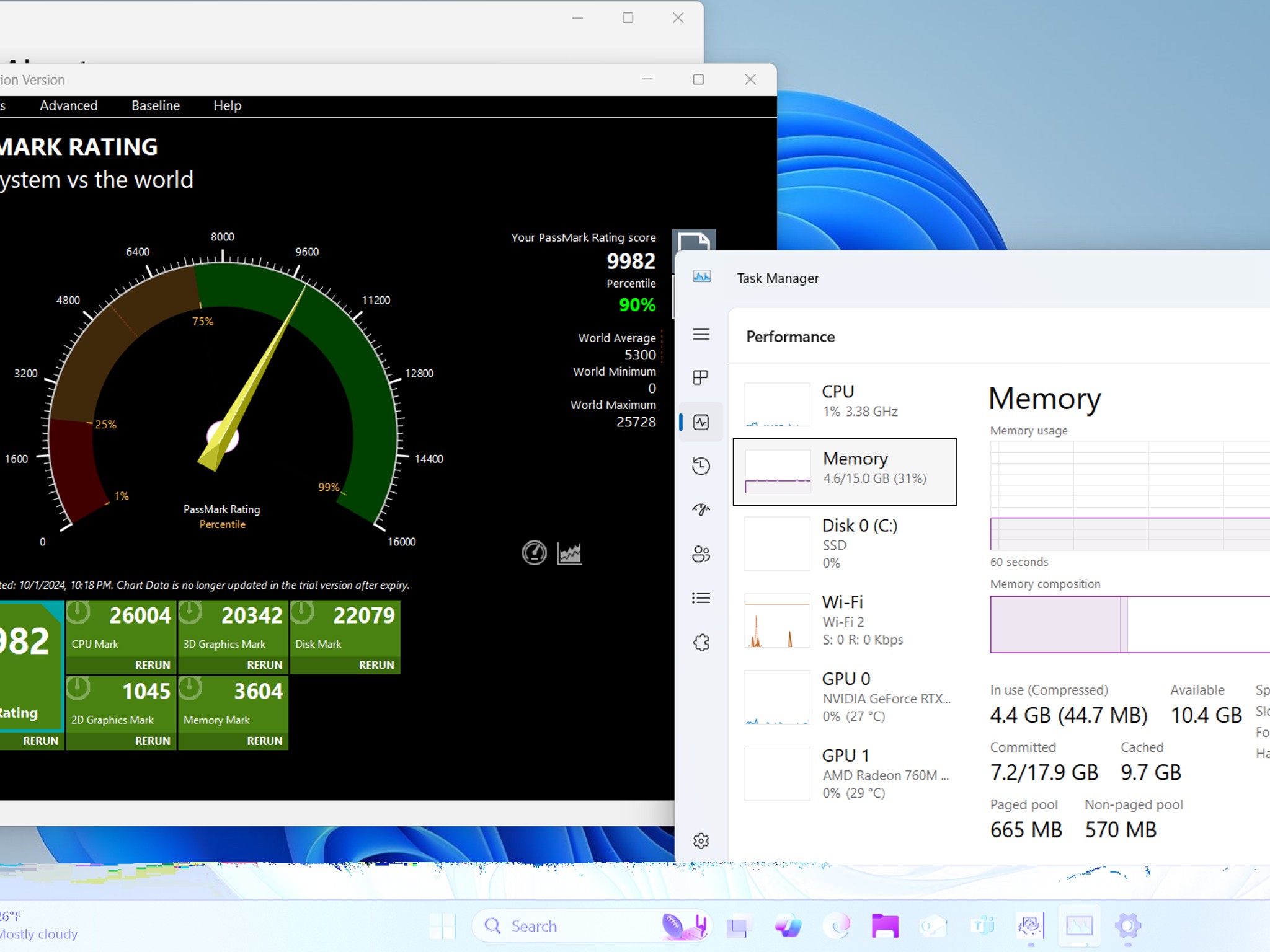1270x952 pixels.
Task: Switch to chart view icon in PassMark
Action: coord(569,553)
